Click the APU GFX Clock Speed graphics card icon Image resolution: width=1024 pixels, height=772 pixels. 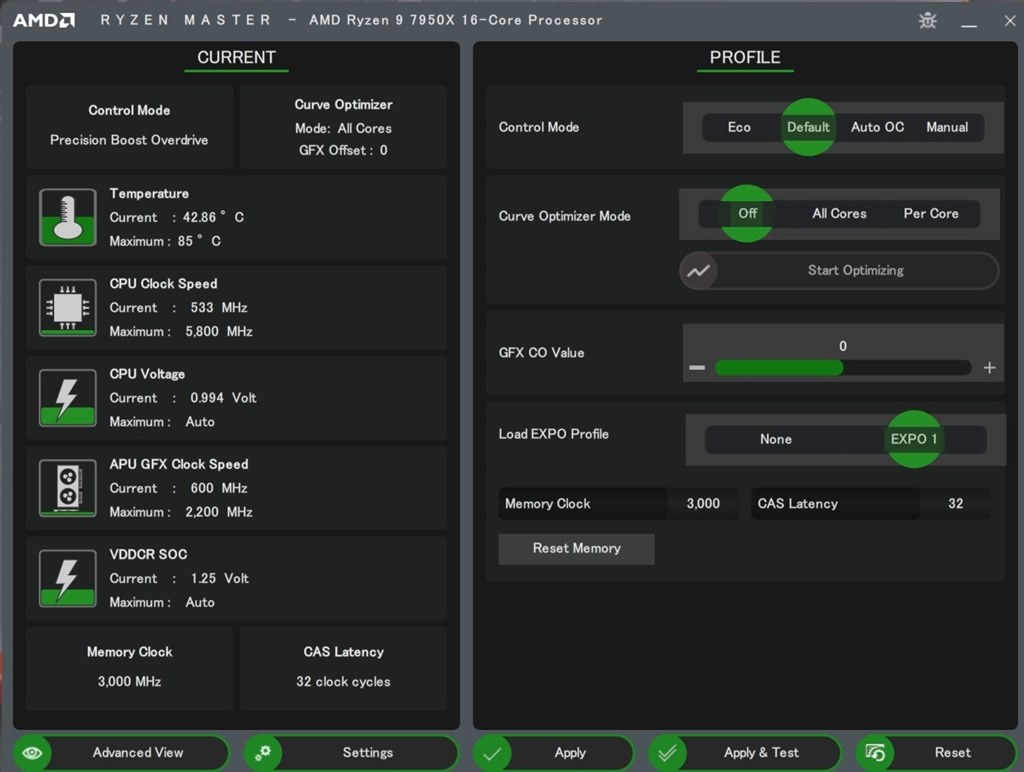tap(67, 488)
